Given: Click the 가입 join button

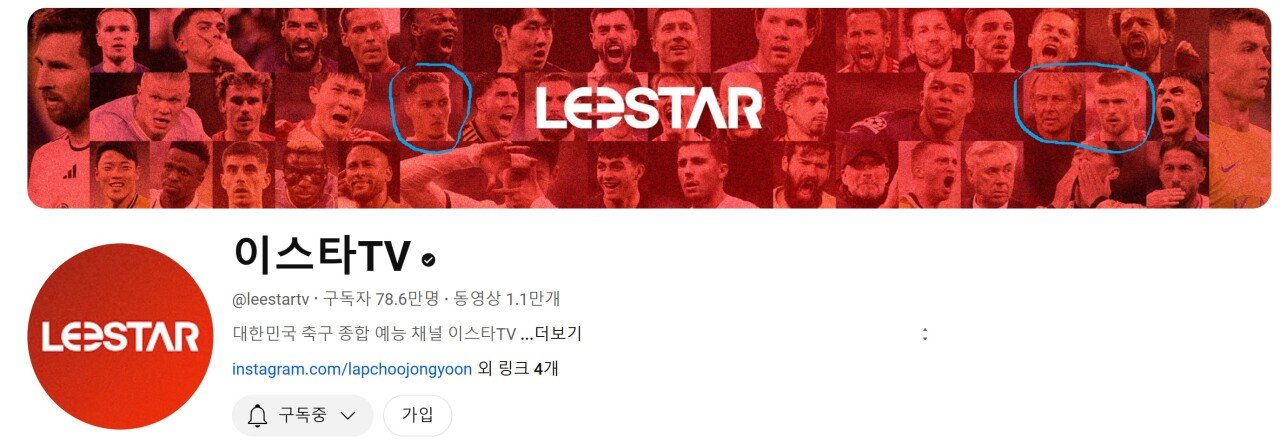Looking at the screenshot, I should 417,415.
